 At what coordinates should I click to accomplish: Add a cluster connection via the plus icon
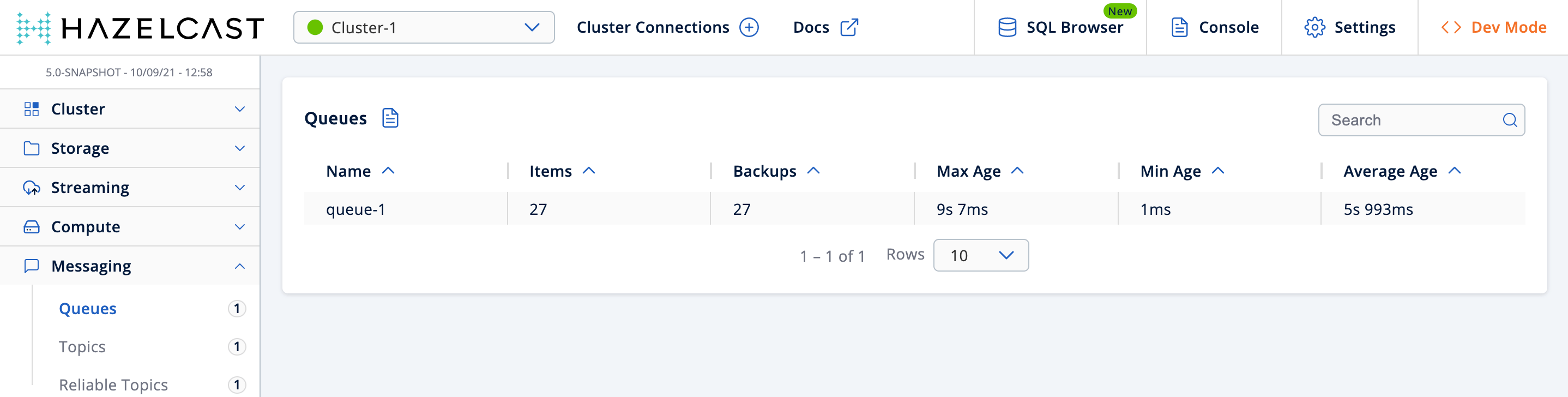(749, 27)
